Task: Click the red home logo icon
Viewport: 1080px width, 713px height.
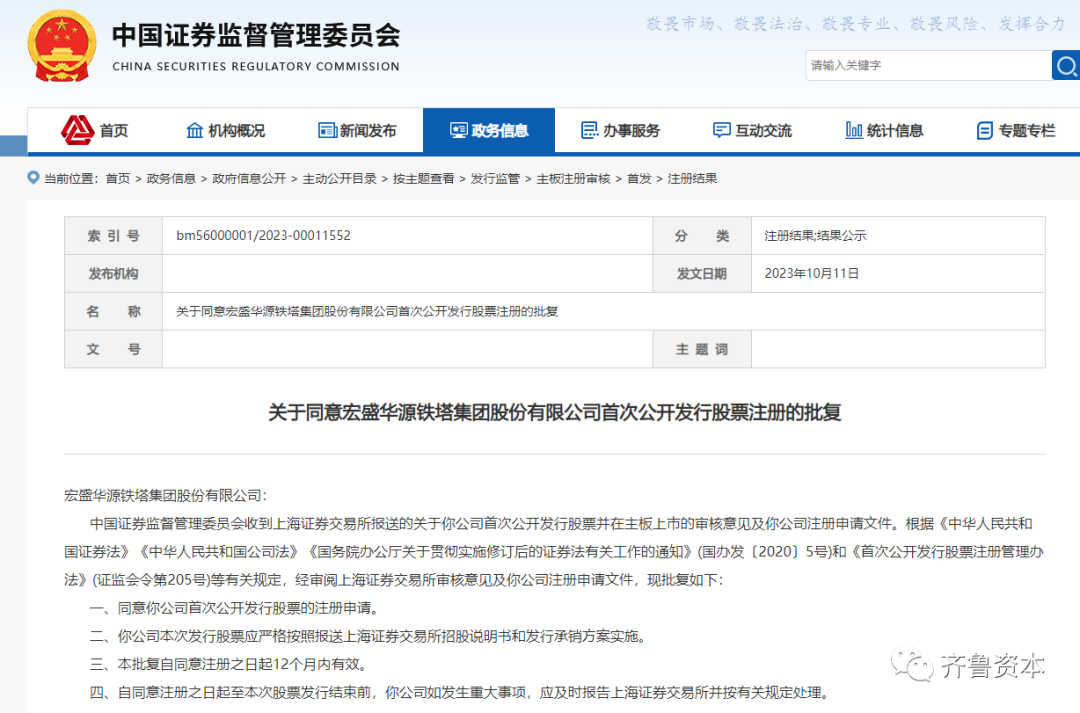Action: [77, 130]
